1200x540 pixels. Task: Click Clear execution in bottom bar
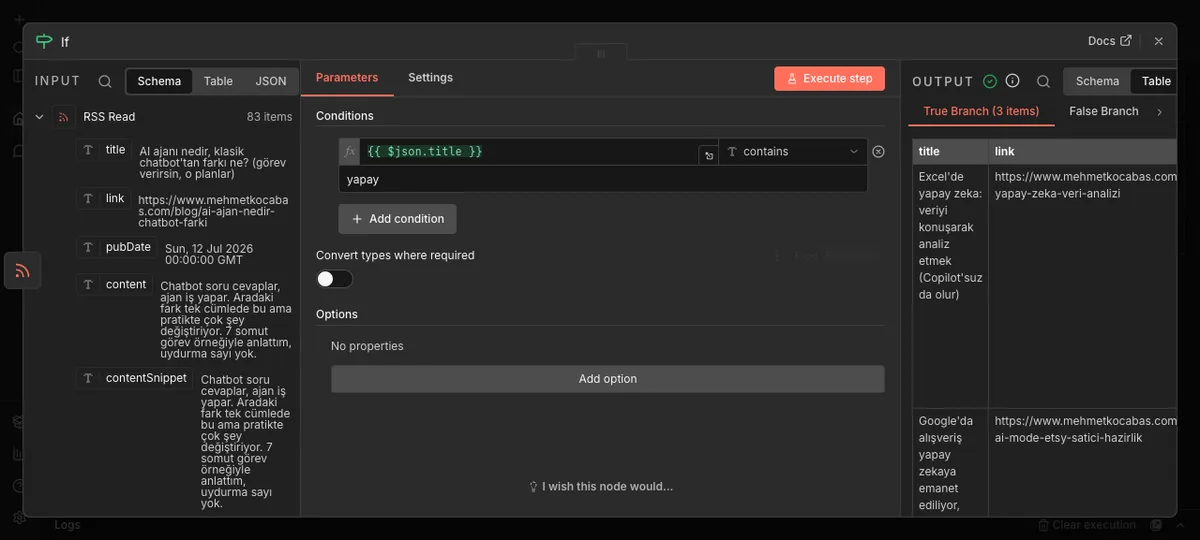[x=1087, y=525]
